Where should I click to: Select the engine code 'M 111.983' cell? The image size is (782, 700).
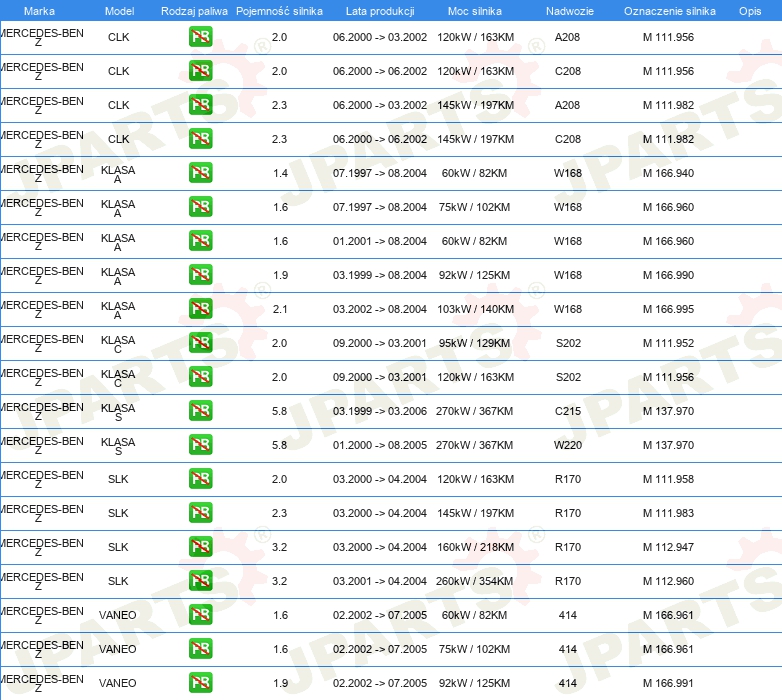point(668,513)
